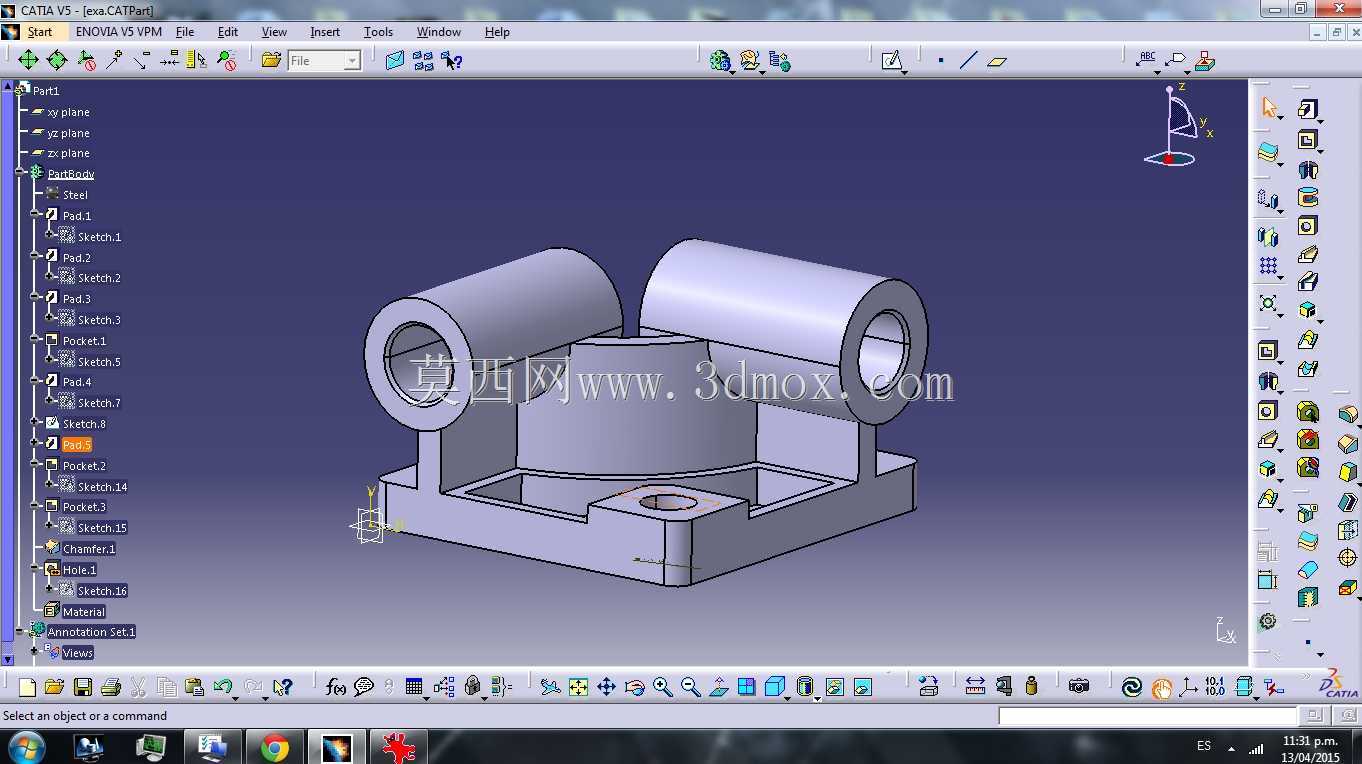This screenshot has width=1362, height=764.
Task: Click the green Fit/Translate compass arrows icon
Action: (x=28, y=60)
